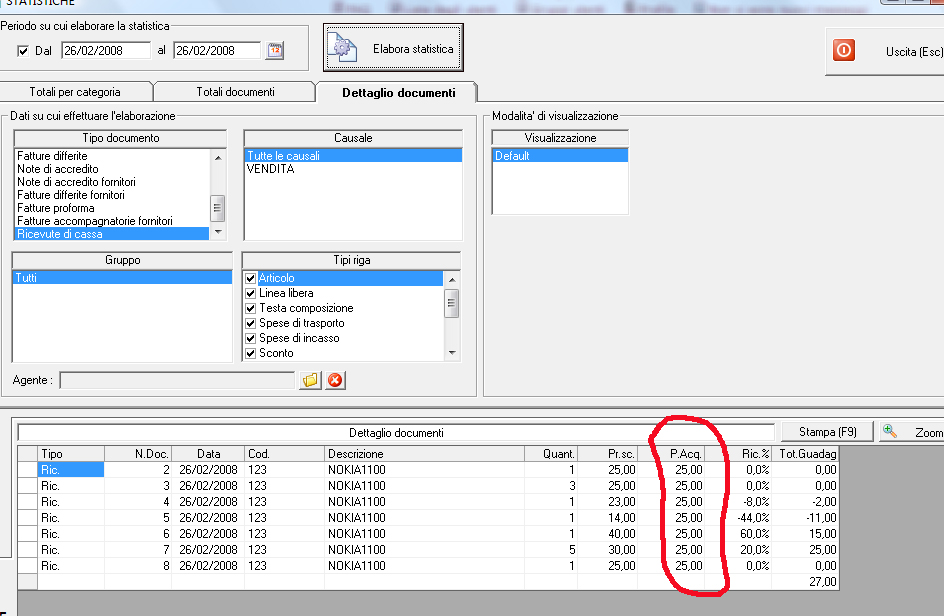Click Tipo documento scrollbar thumb

pos(217,208)
